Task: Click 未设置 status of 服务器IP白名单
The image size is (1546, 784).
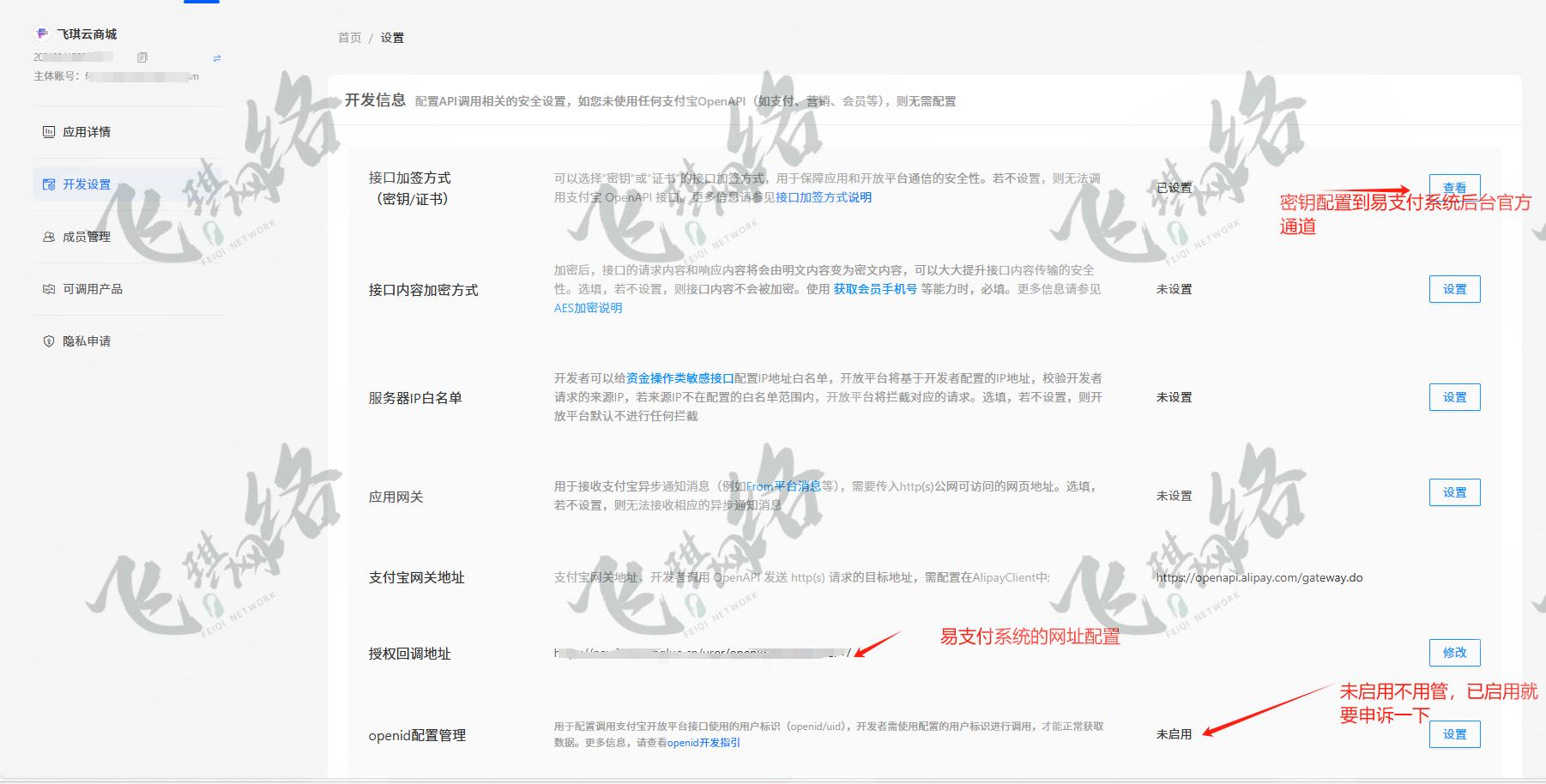Action: [x=1174, y=397]
